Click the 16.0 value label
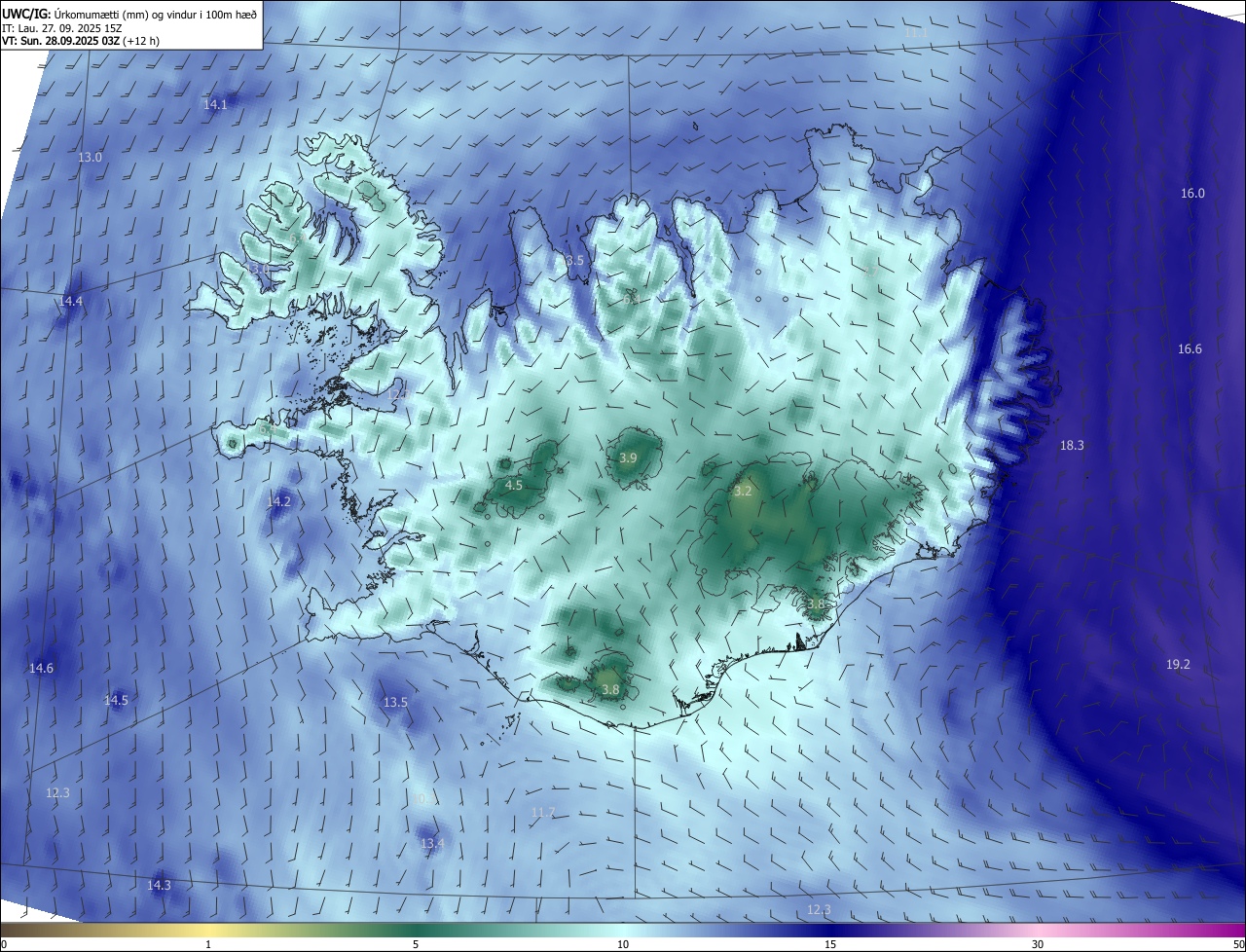 1192,193
